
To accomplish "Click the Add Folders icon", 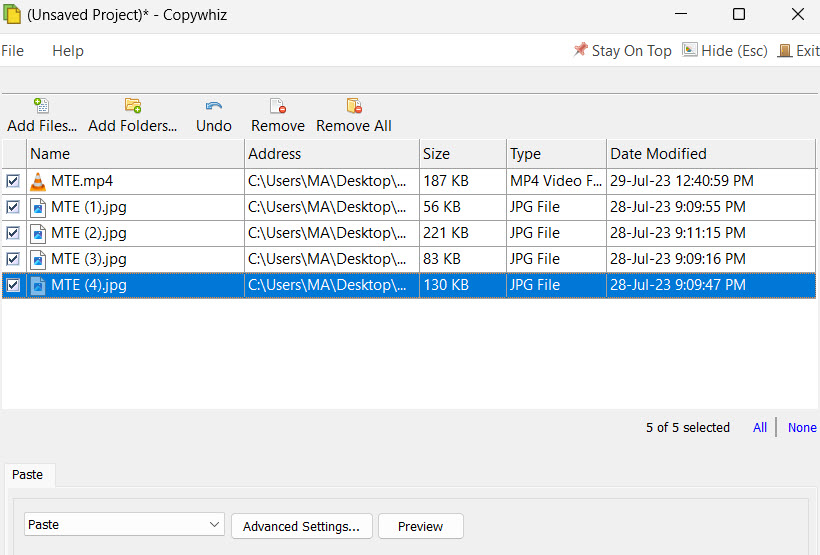I will 133,106.
